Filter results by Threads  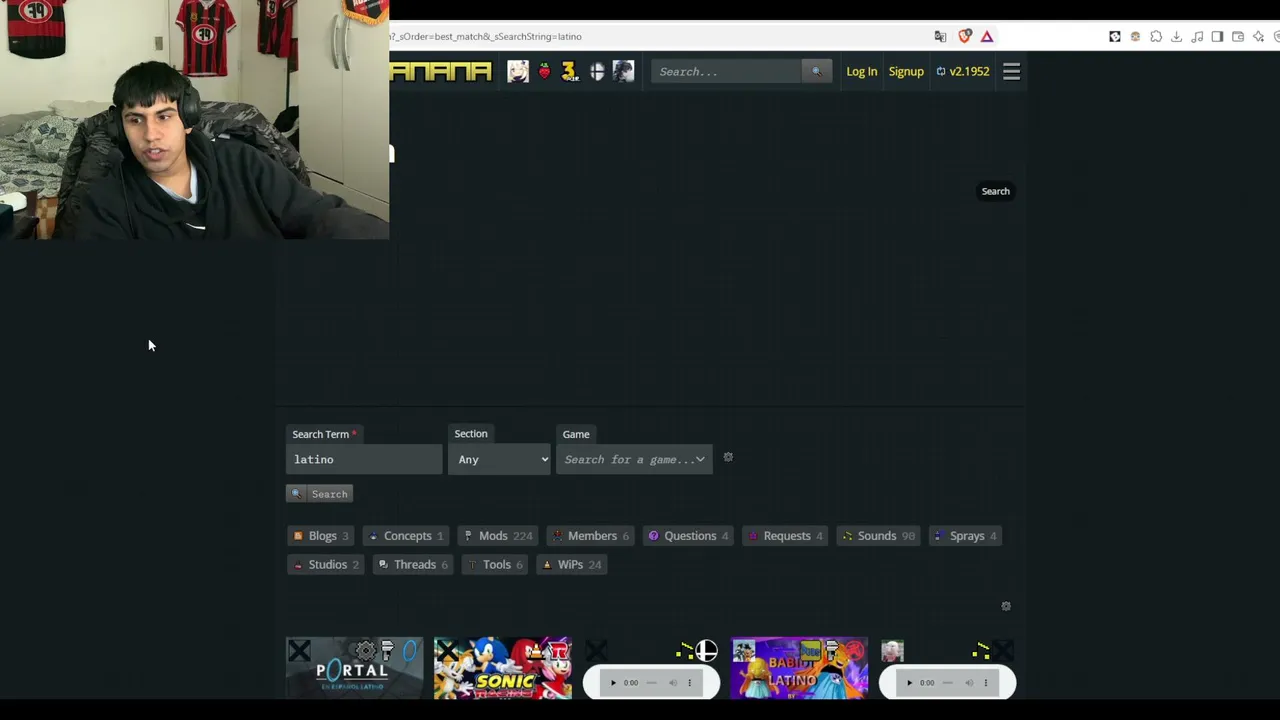tap(413, 565)
